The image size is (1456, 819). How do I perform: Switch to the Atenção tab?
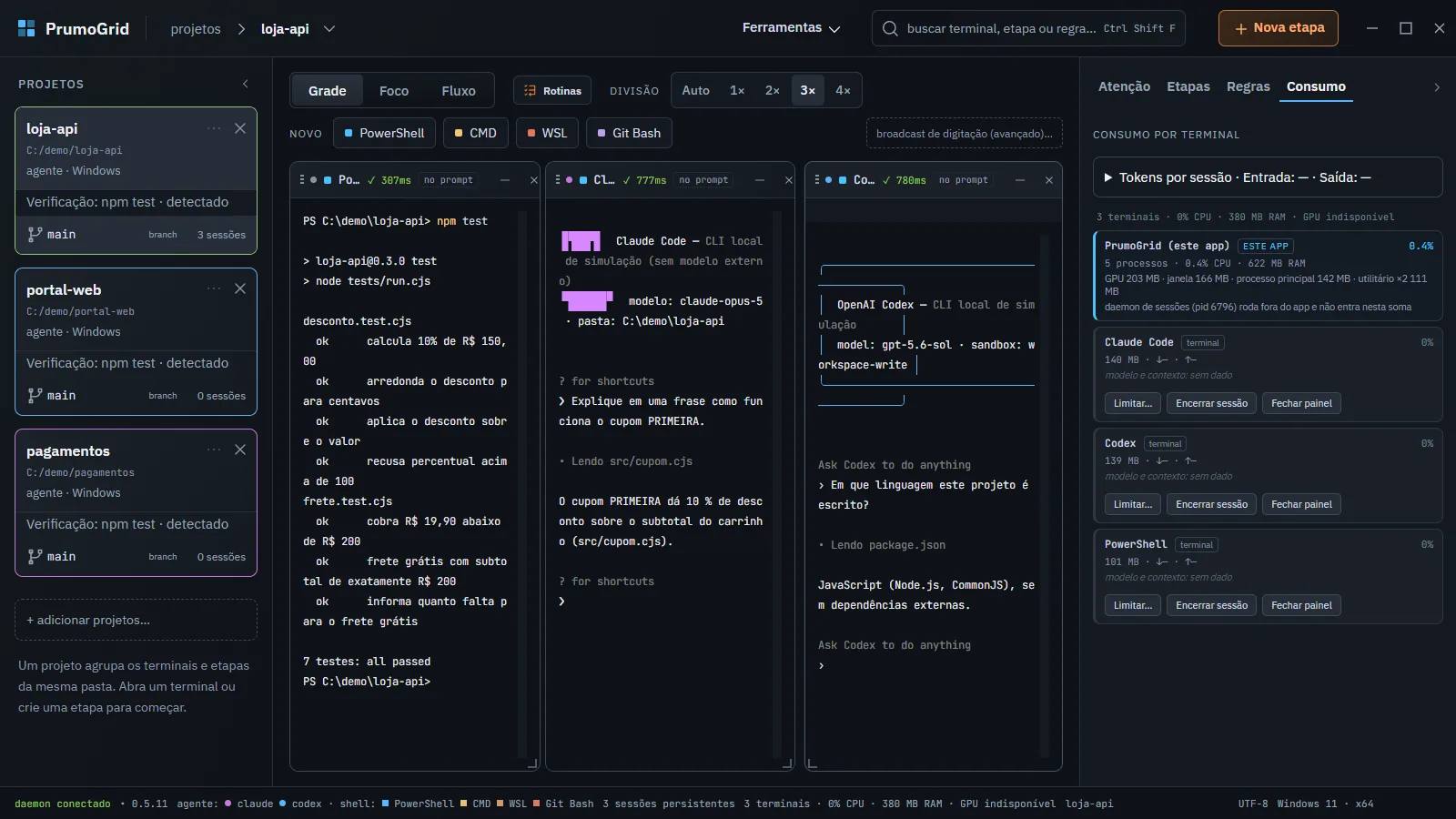tap(1124, 86)
